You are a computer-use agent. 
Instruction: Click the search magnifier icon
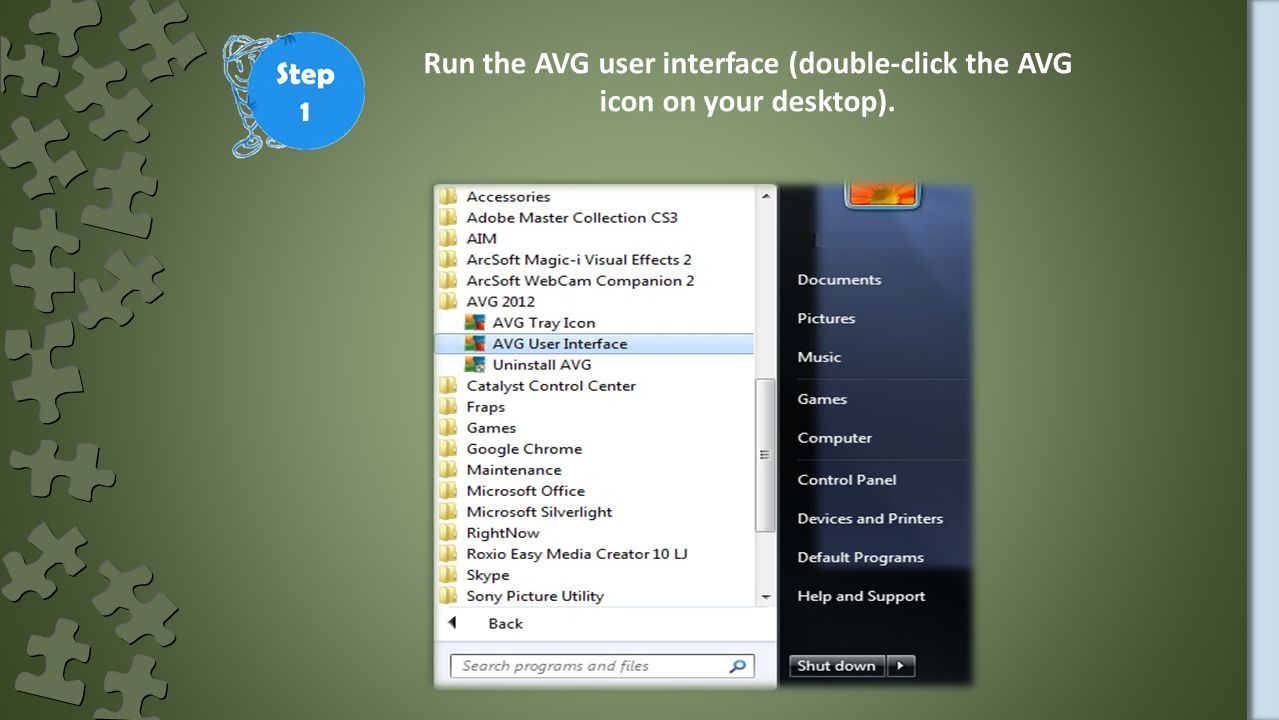pos(738,666)
